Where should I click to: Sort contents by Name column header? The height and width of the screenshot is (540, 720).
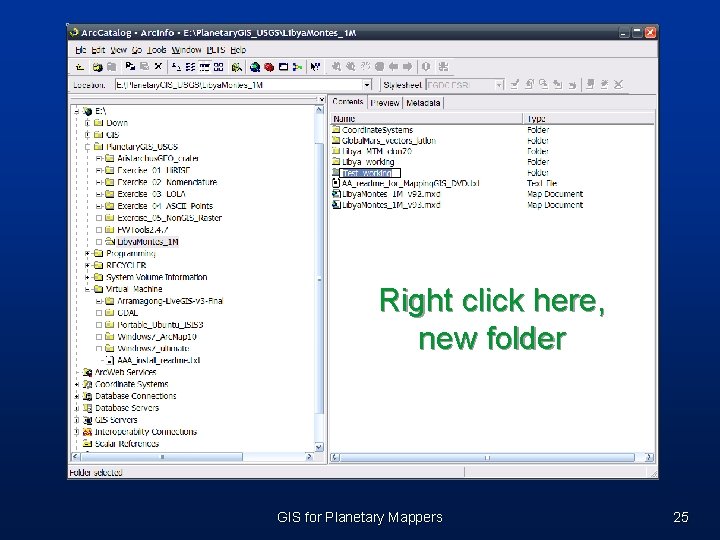click(x=427, y=118)
